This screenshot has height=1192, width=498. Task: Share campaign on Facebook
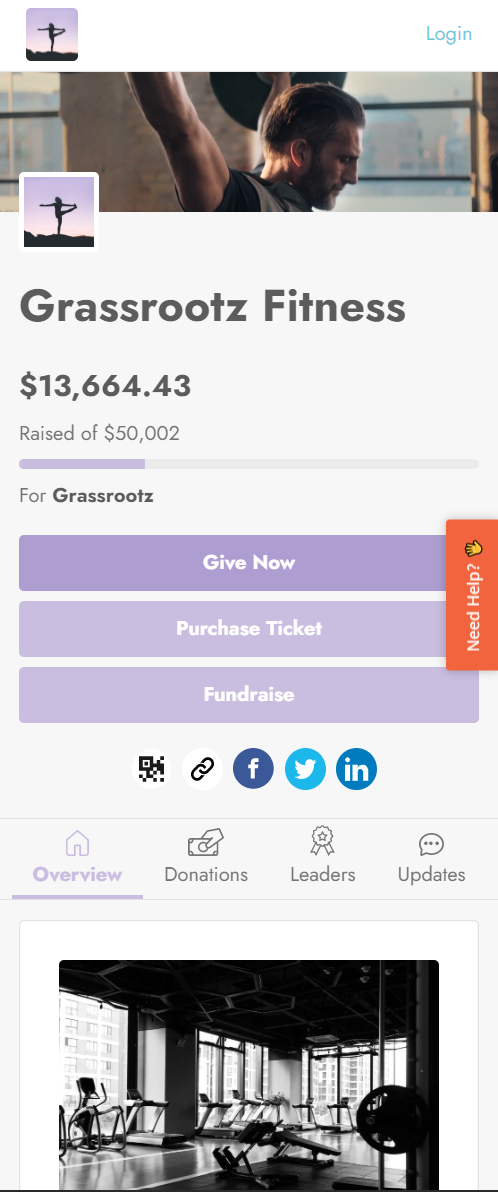click(x=253, y=769)
